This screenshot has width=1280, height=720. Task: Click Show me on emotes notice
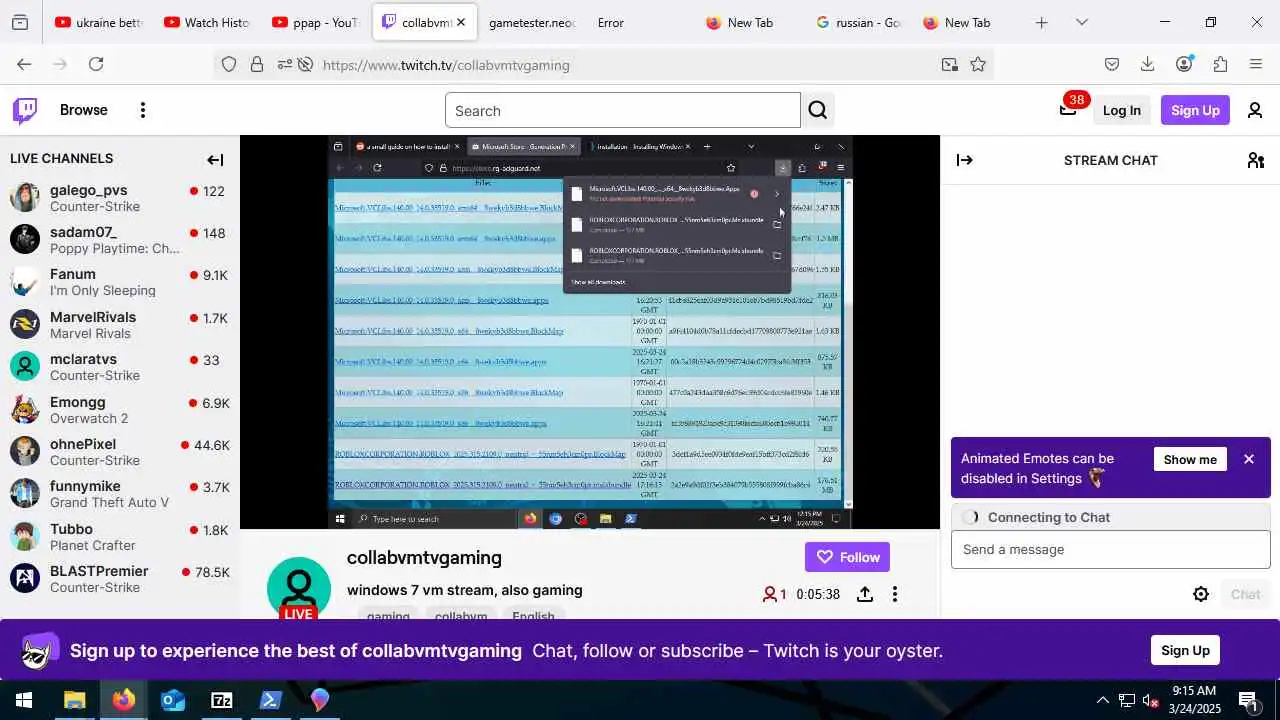tap(1190, 459)
